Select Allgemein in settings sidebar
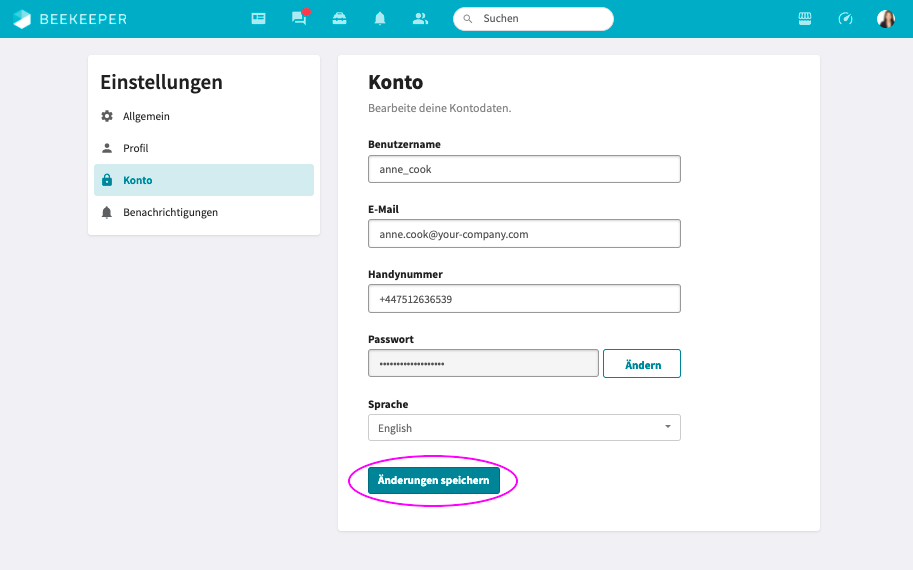The width and height of the screenshot is (913, 570). [146, 116]
